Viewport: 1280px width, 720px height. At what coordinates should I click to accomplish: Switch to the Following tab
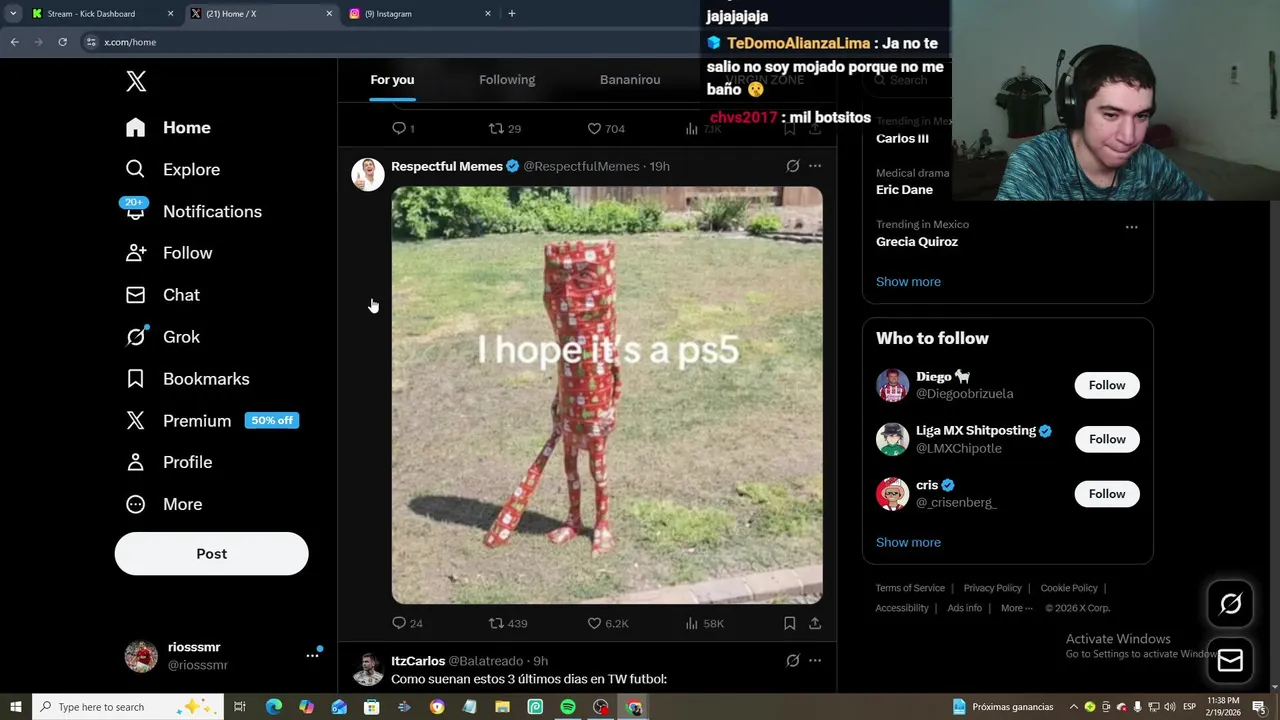(x=507, y=80)
